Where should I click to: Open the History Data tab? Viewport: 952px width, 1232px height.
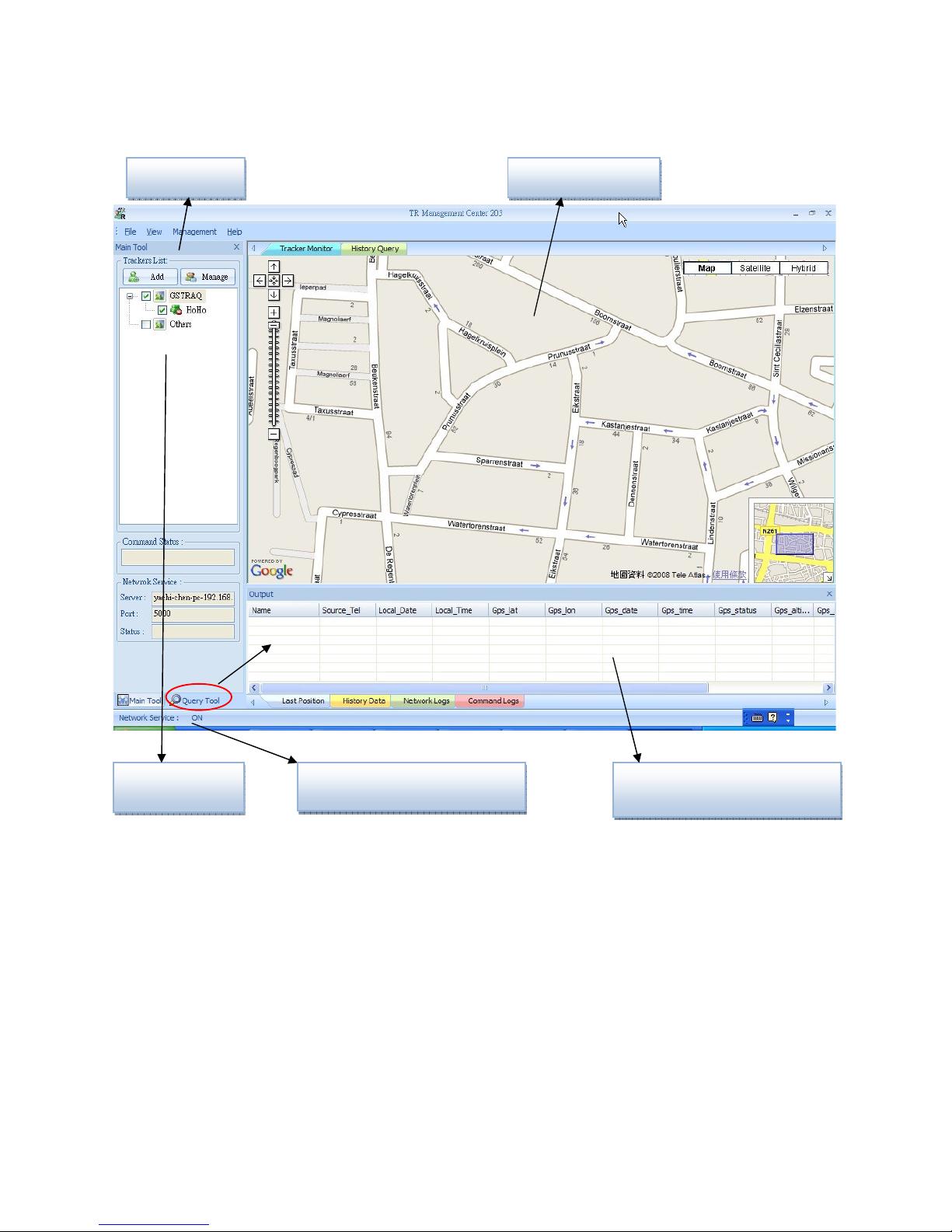363,701
